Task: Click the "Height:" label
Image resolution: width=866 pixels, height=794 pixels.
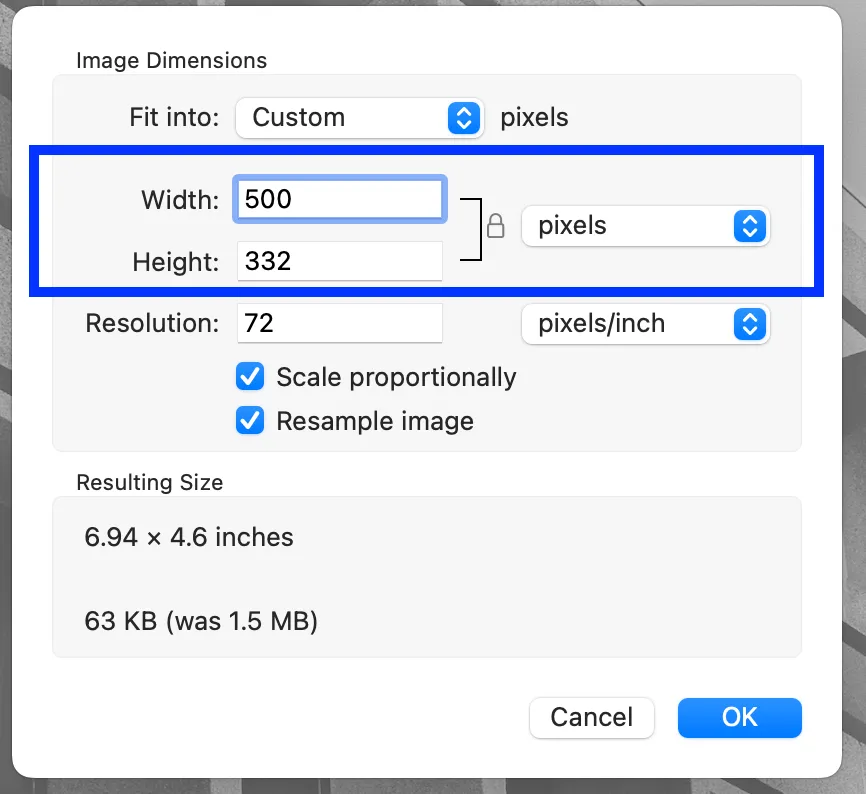Action: pos(175,263)
